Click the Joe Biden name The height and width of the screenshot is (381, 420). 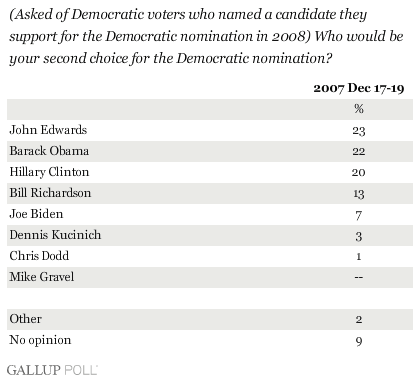click(36, 214)
